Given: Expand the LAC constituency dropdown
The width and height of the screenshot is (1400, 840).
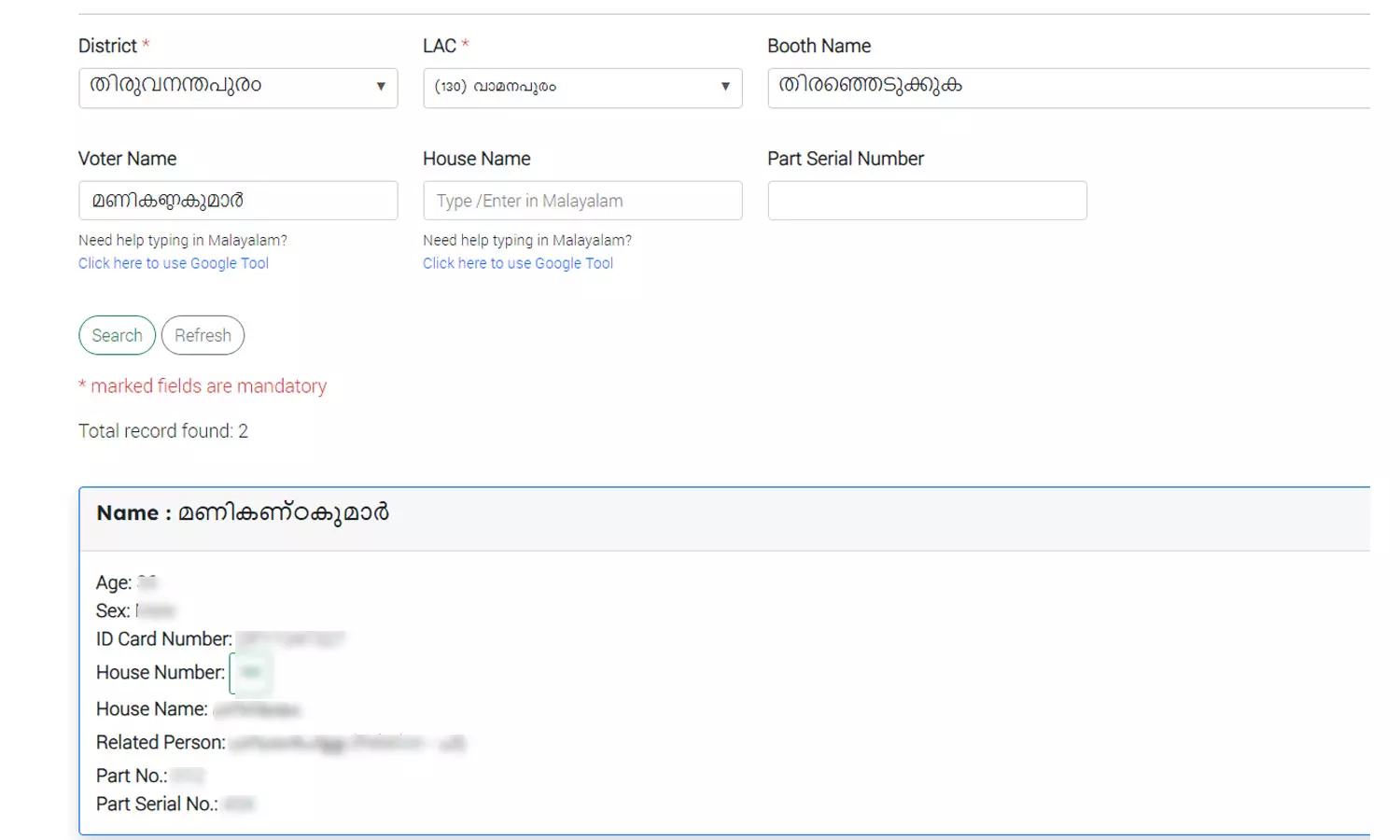Looking at the screenshot, I should [582, 87].
